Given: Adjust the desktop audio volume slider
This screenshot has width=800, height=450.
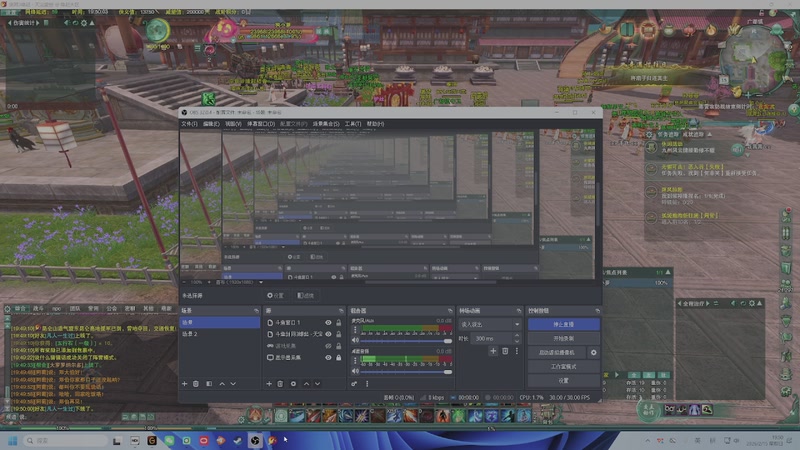Looking at the screenshot, I should 407,371.
